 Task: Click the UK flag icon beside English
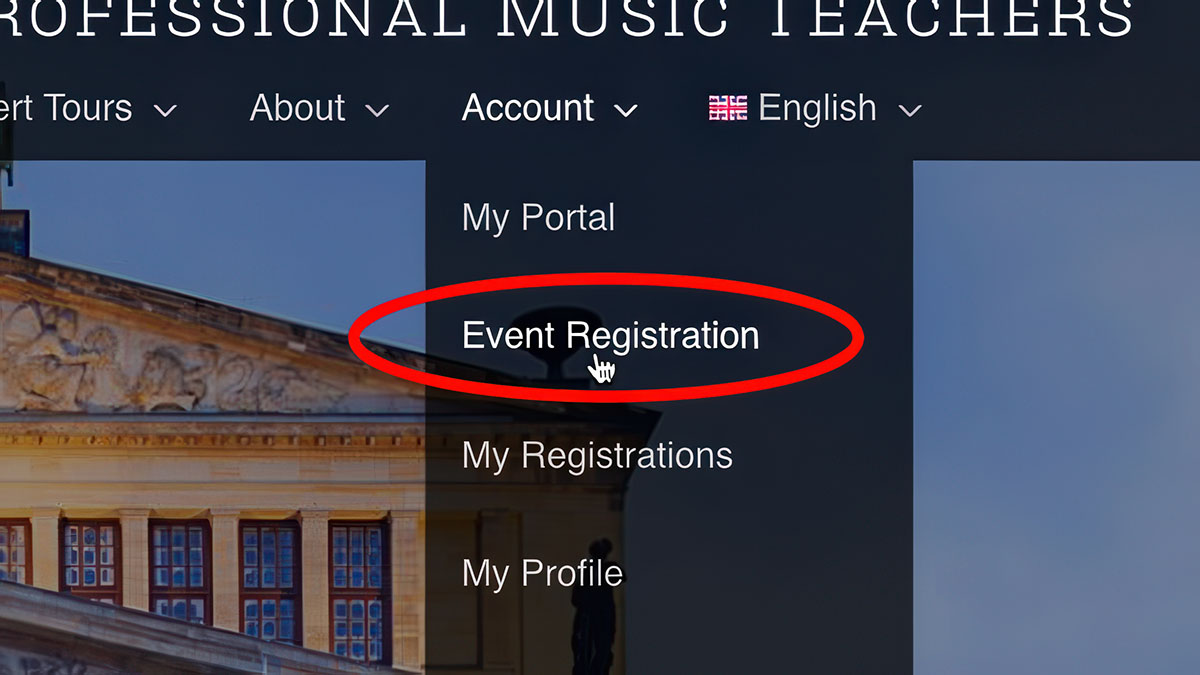[x=728, y=108]
